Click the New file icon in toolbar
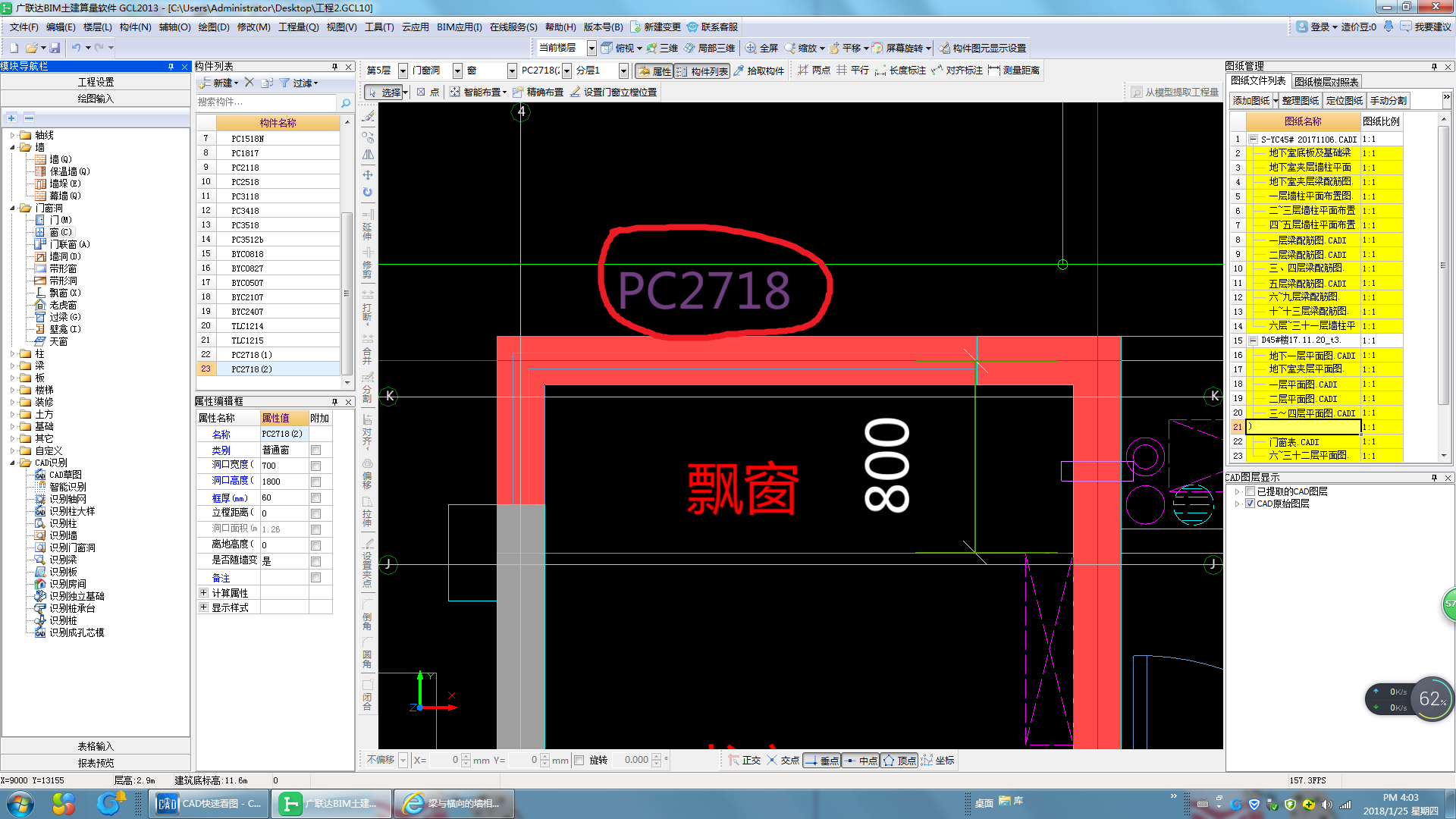1456x819 pixels. pyautogui.click(x=14, y=48)
